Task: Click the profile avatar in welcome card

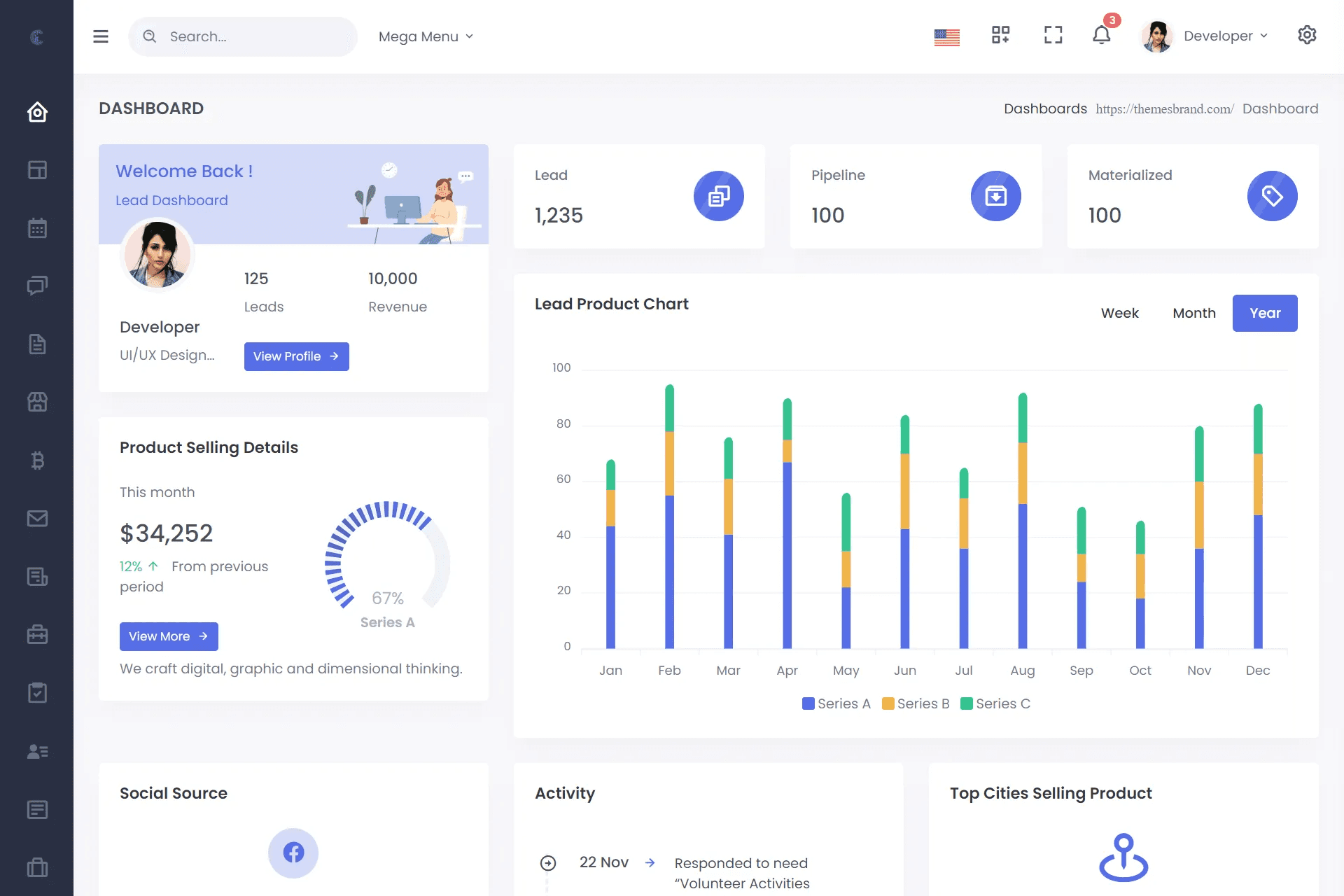Action: coord(157,254)
